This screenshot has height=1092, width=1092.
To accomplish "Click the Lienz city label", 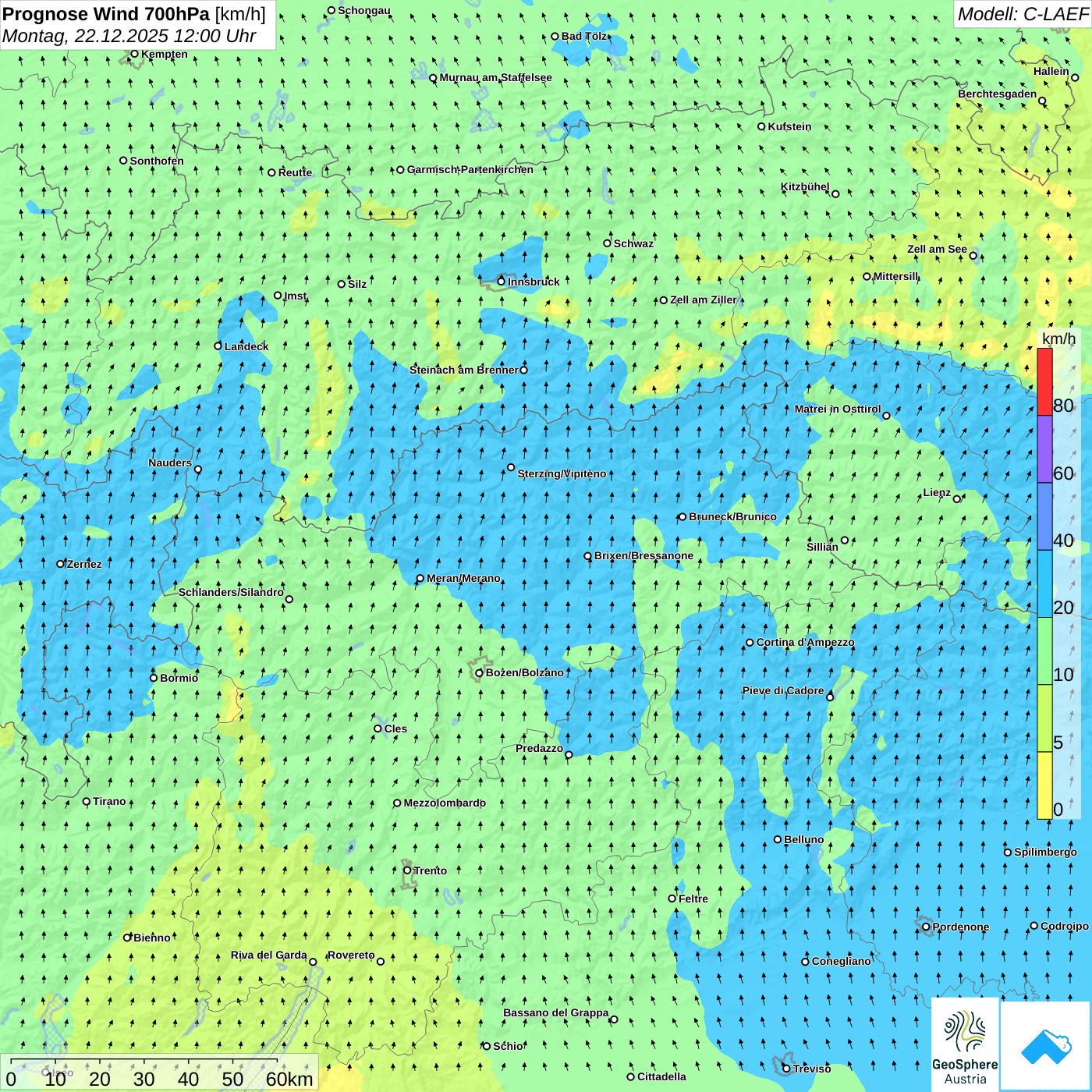I will click(937, 493).
